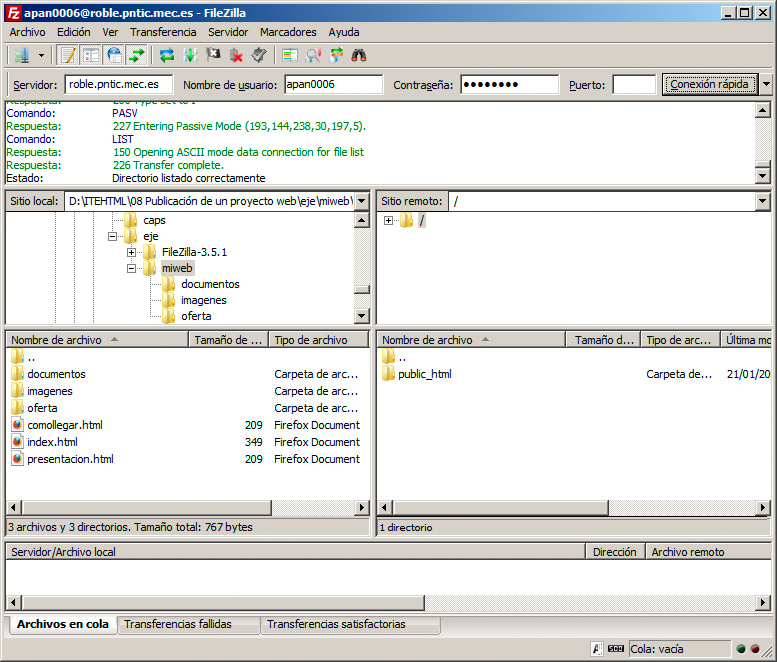The height and width of the screenshot is (662, 777).
Task: Sort local list by Tamaño de column
Action: point(228,340)
